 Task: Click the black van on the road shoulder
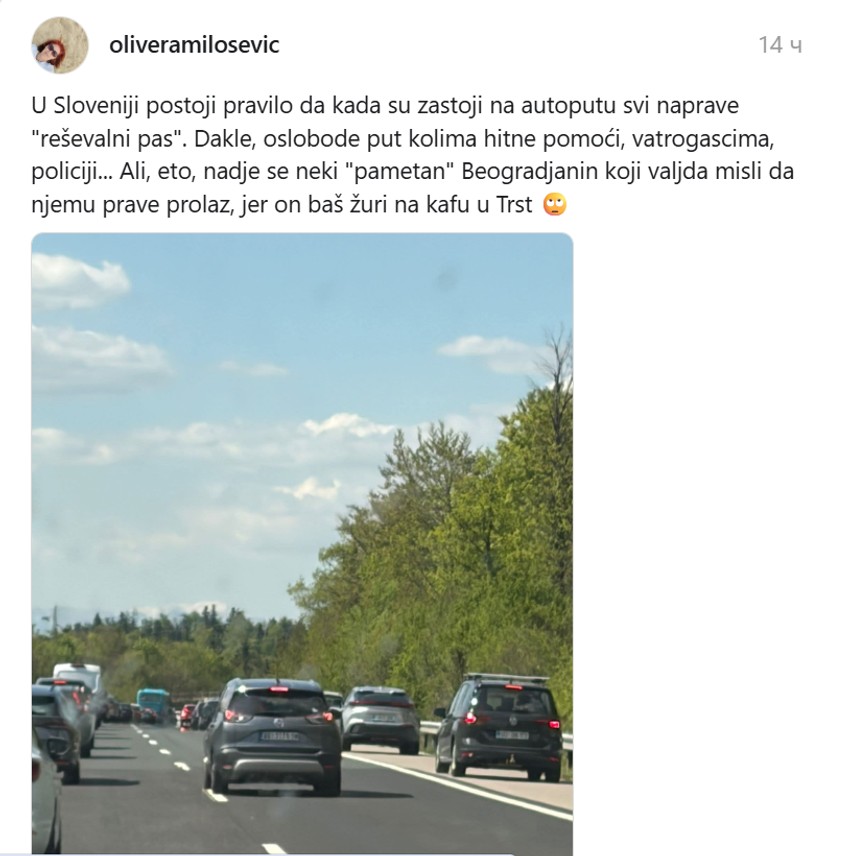[x=498, y=726]
